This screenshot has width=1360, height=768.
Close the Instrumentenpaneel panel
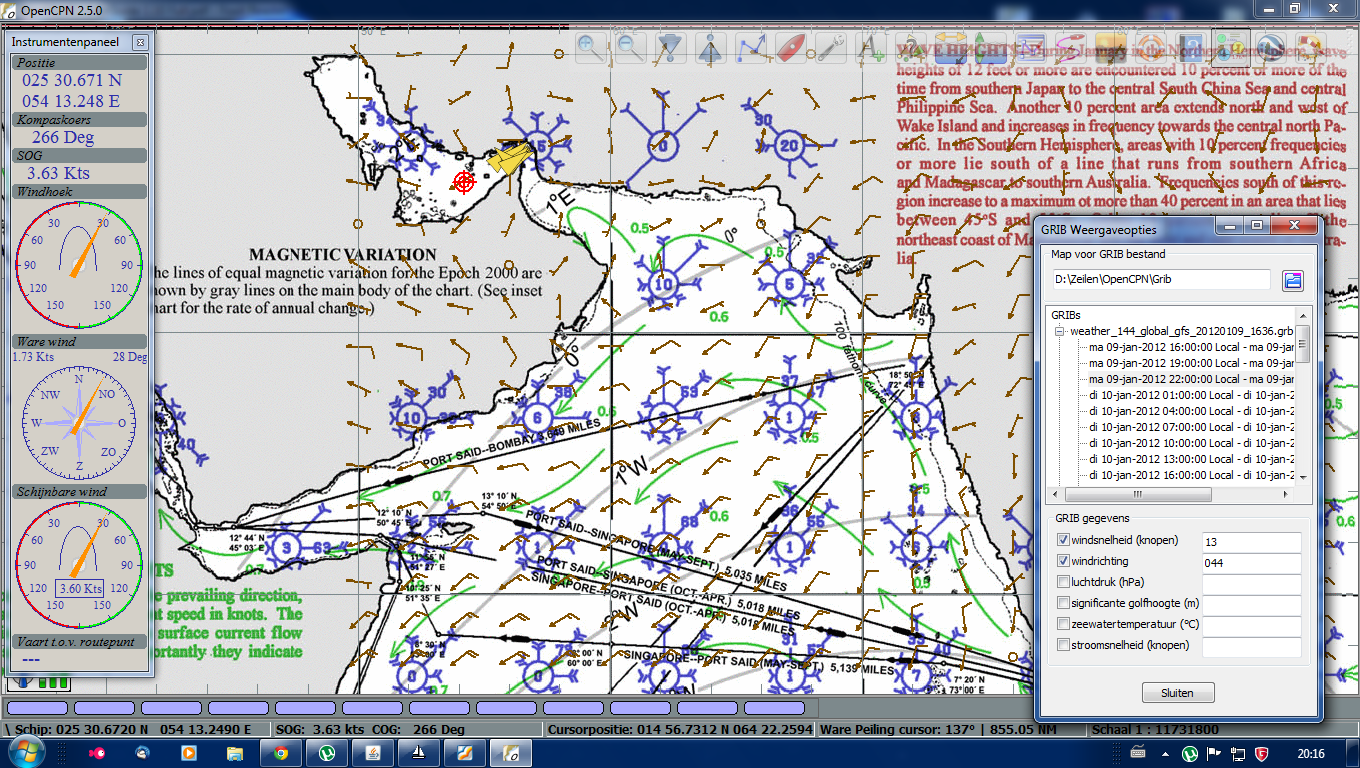139,43
